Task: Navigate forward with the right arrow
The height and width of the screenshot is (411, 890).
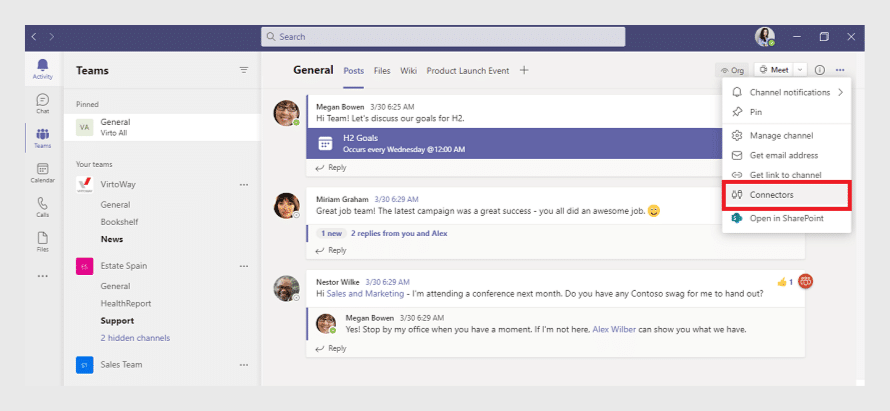Action: point(52,37)
